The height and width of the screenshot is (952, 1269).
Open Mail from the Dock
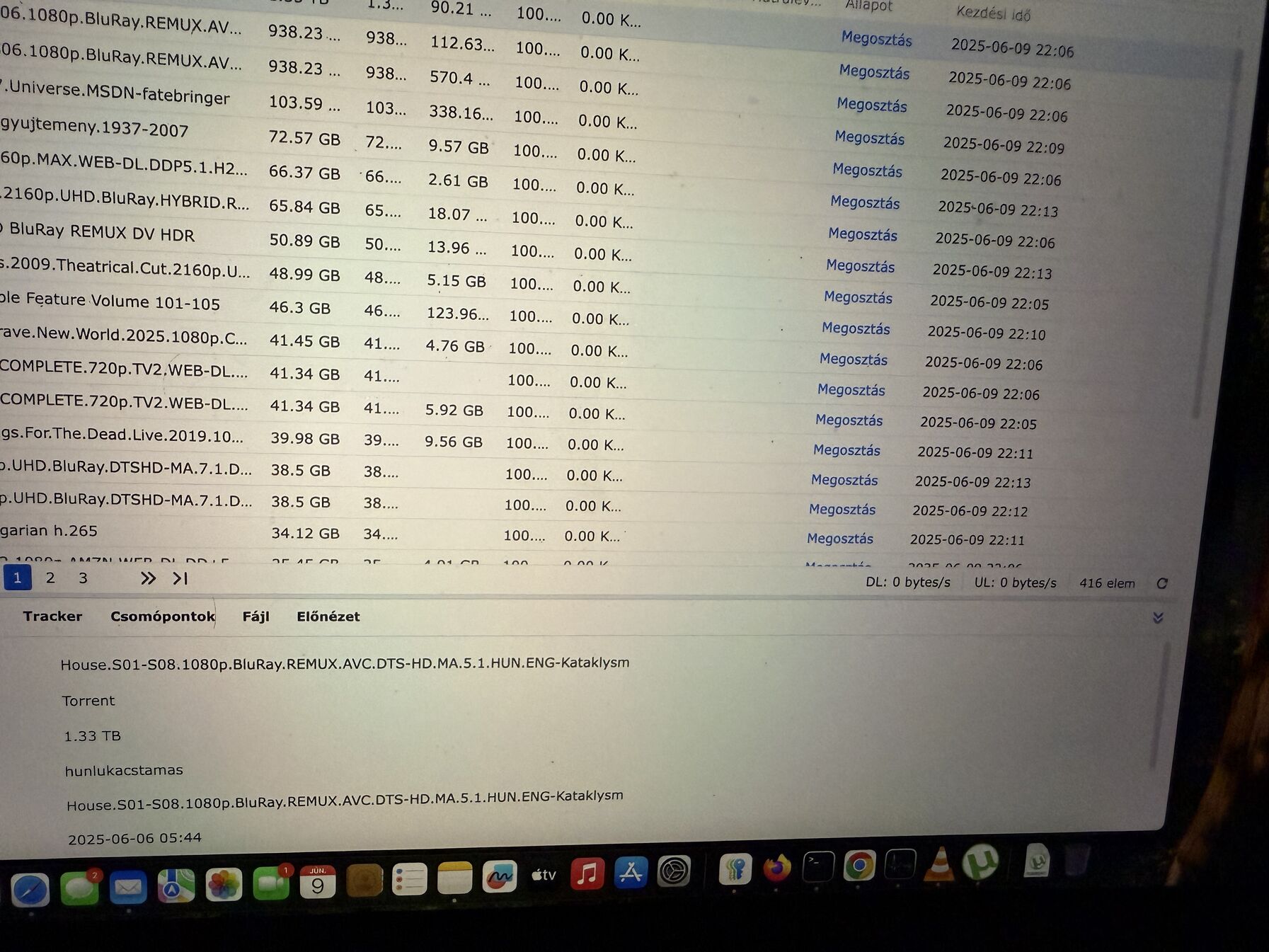click(128, 887)
